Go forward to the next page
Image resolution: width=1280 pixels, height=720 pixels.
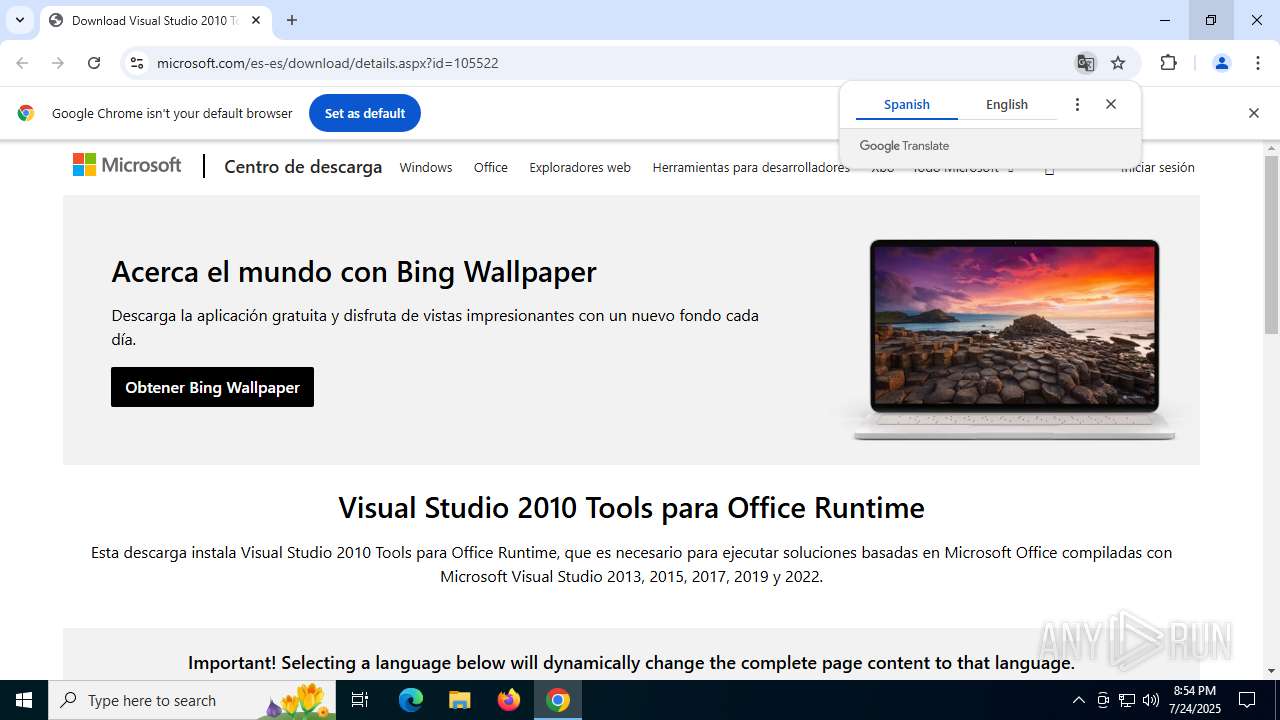(58, 63)
